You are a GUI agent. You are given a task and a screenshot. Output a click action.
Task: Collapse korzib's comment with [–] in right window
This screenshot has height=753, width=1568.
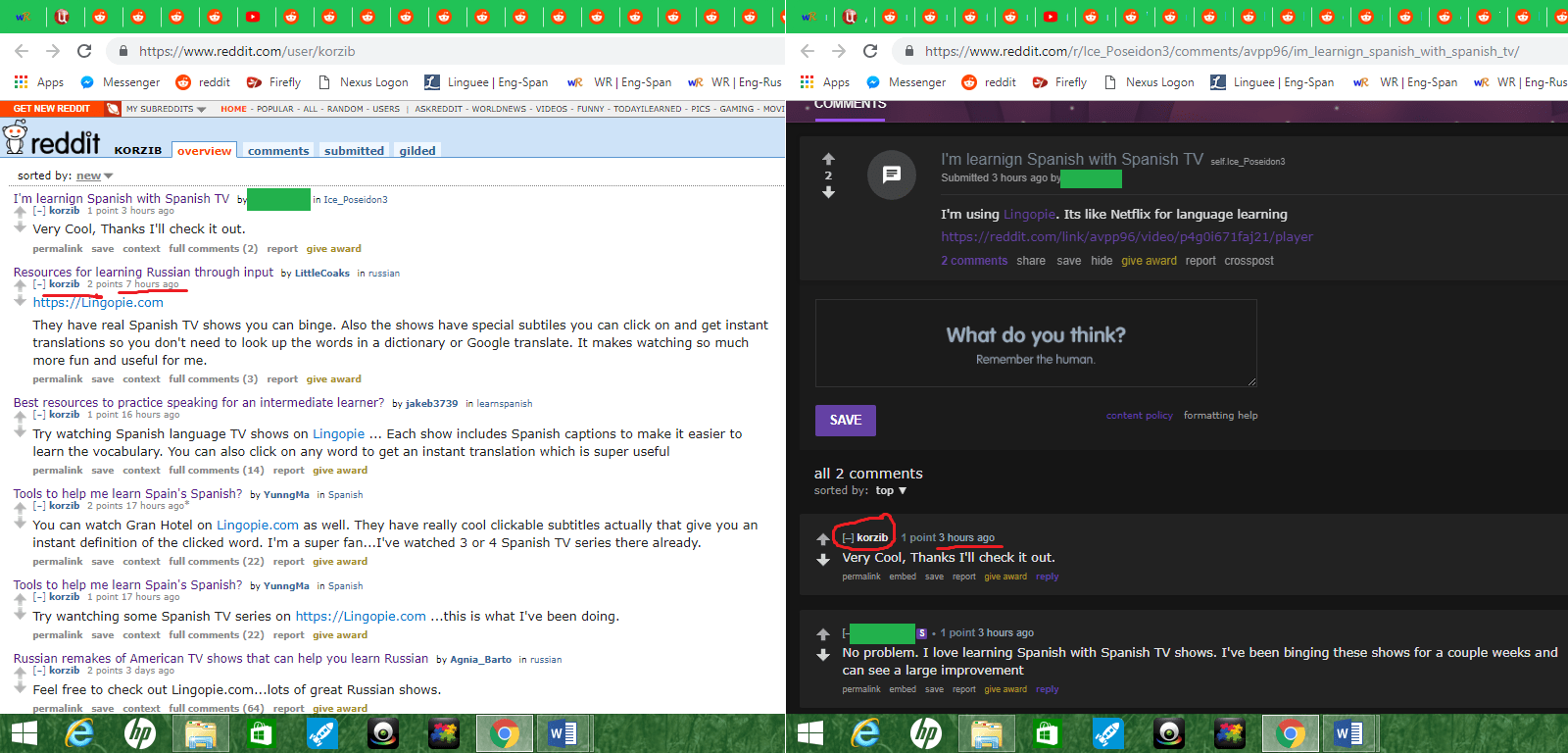pyautogui.click(x=848, y=537)
